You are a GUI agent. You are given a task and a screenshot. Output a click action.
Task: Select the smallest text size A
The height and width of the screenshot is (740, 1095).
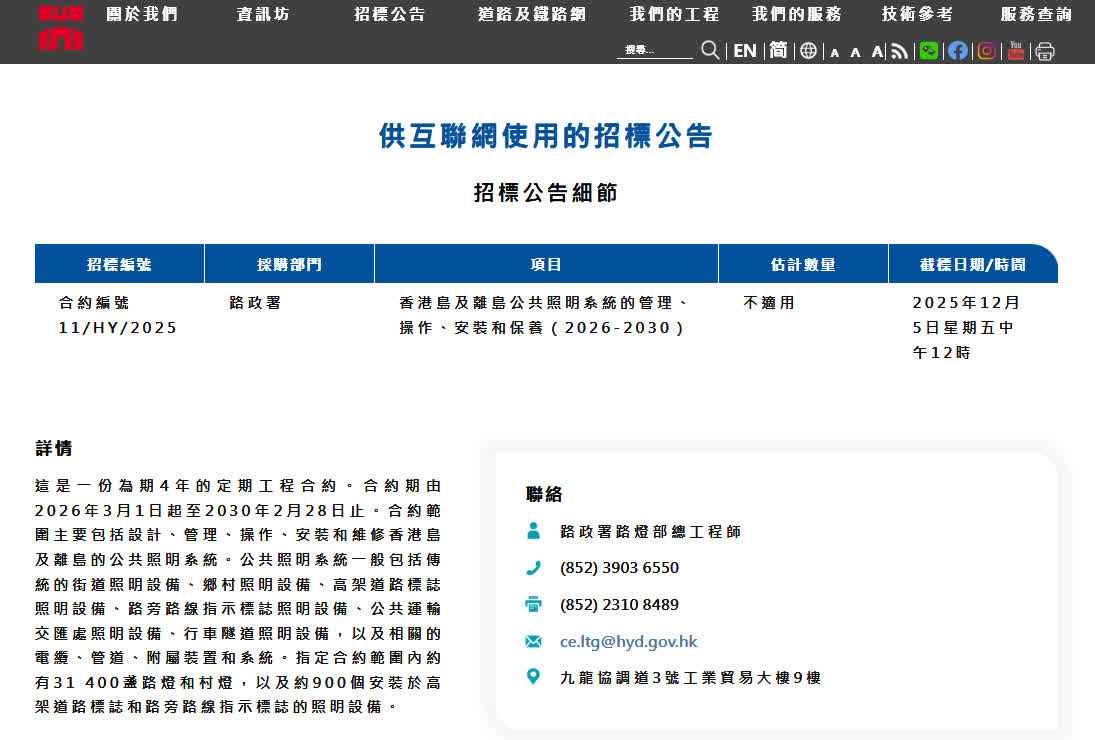pos(834,52)
